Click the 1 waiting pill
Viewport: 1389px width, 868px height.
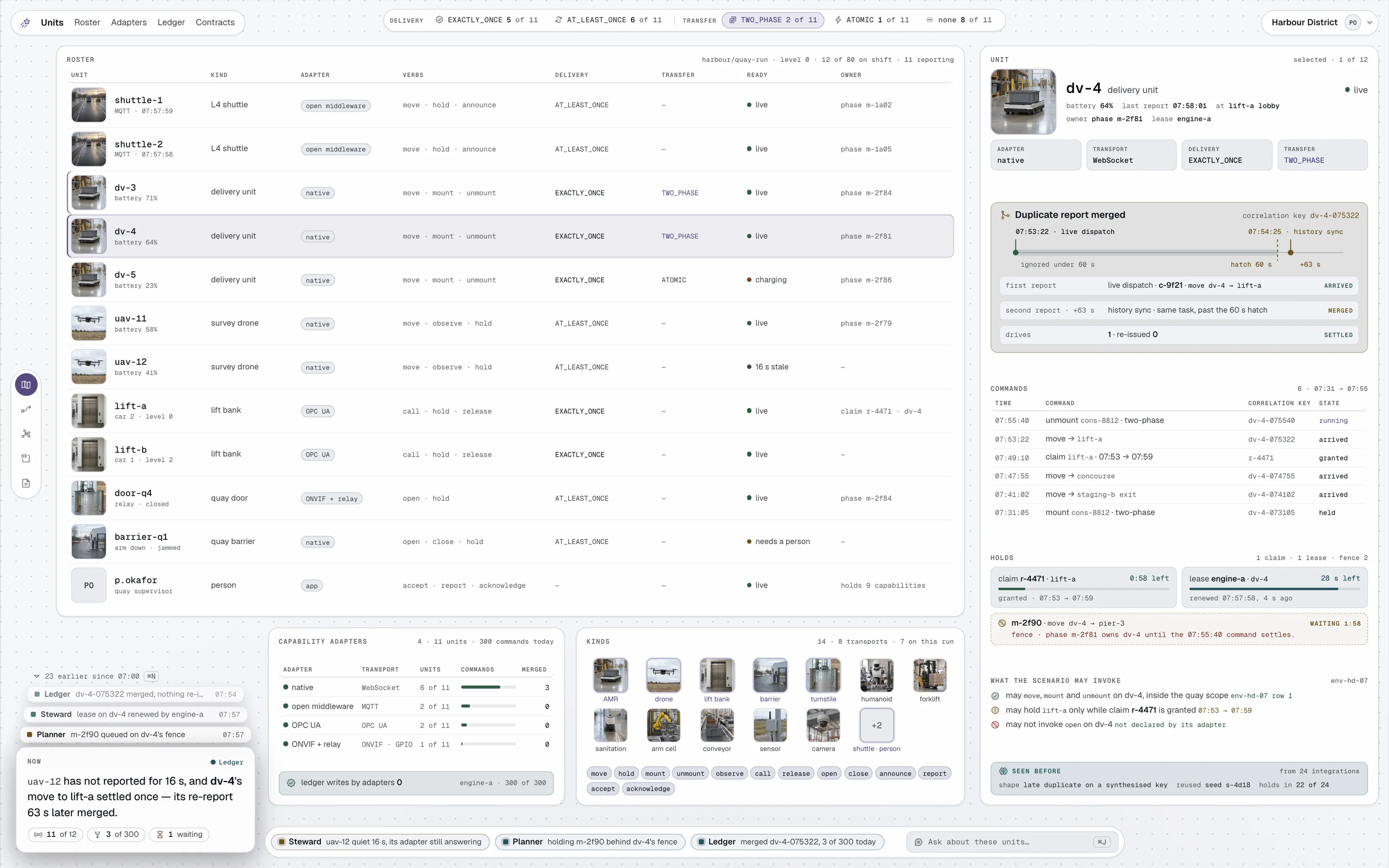[179, 834]
